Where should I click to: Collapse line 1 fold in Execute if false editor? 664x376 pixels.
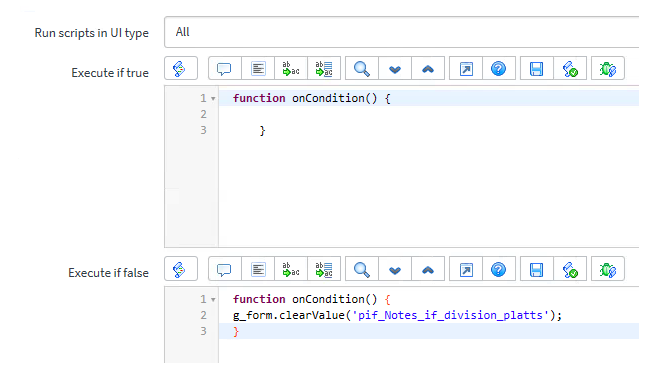point(213,300)
